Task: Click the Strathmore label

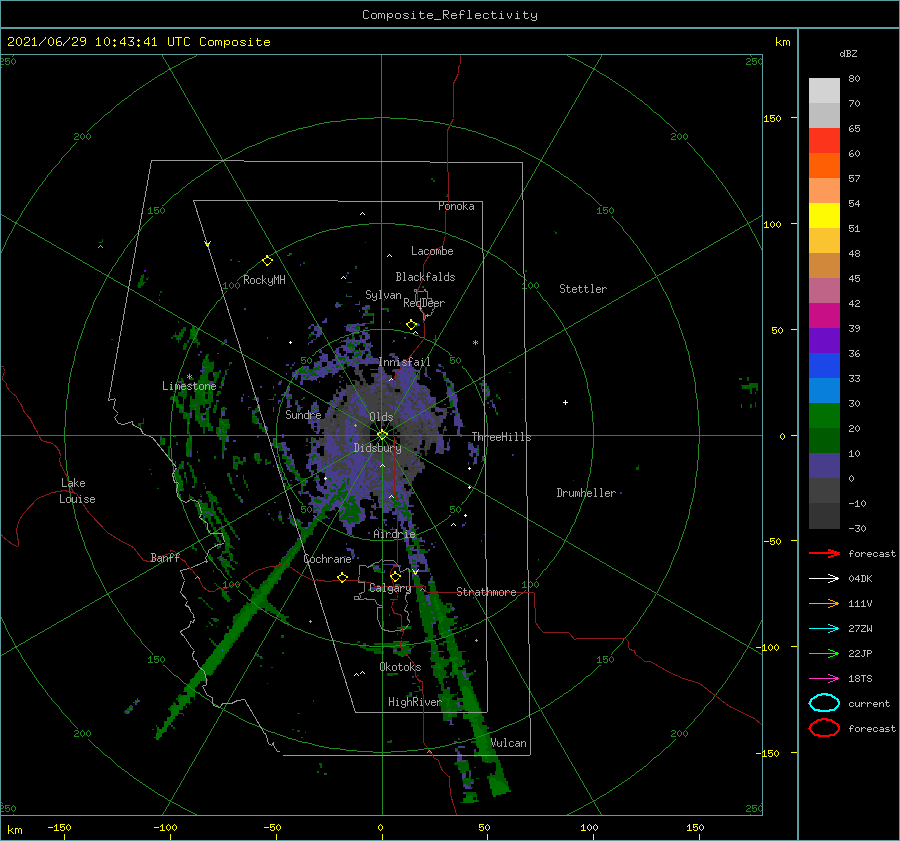Action: click(x=486, y=592)
